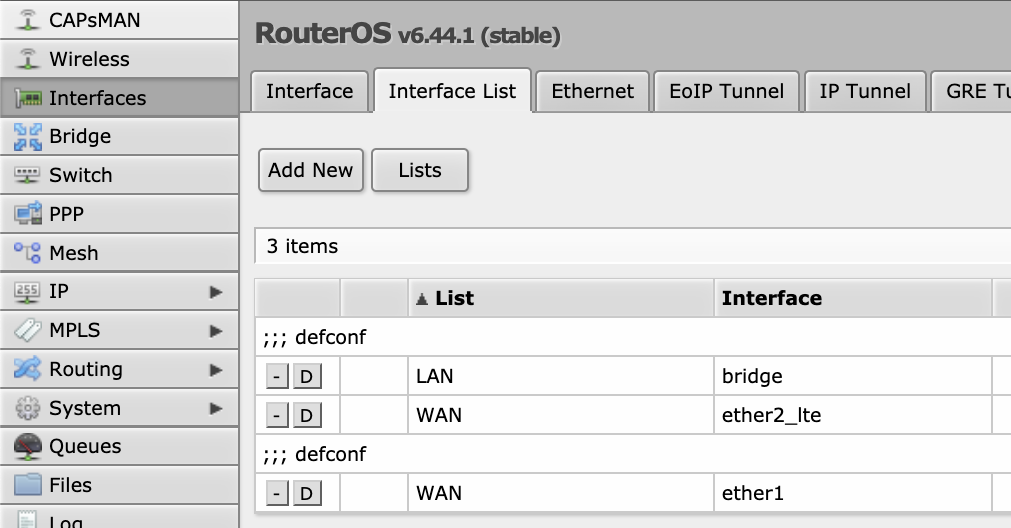Open the GRE Tunnel tab
The width and height of the screenshot is (1011, 528).
tap(971, 92)
